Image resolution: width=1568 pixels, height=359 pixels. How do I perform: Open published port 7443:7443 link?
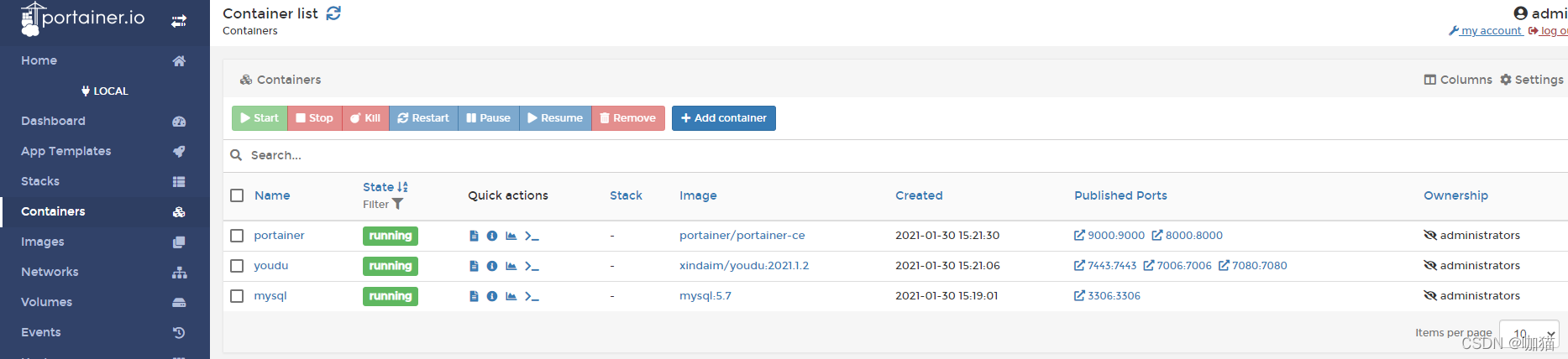point(1105,266)
